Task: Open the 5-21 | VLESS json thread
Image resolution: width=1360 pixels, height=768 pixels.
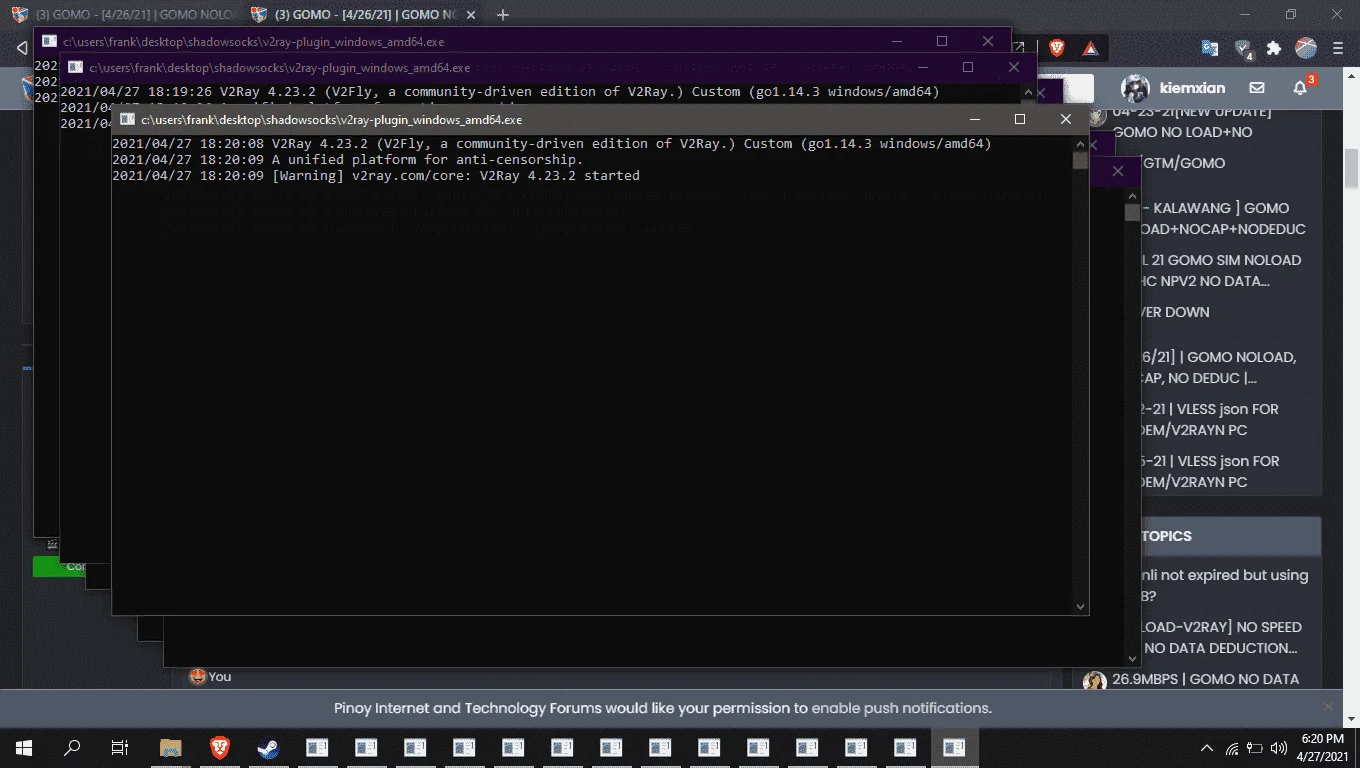Action: (1210, 471)
